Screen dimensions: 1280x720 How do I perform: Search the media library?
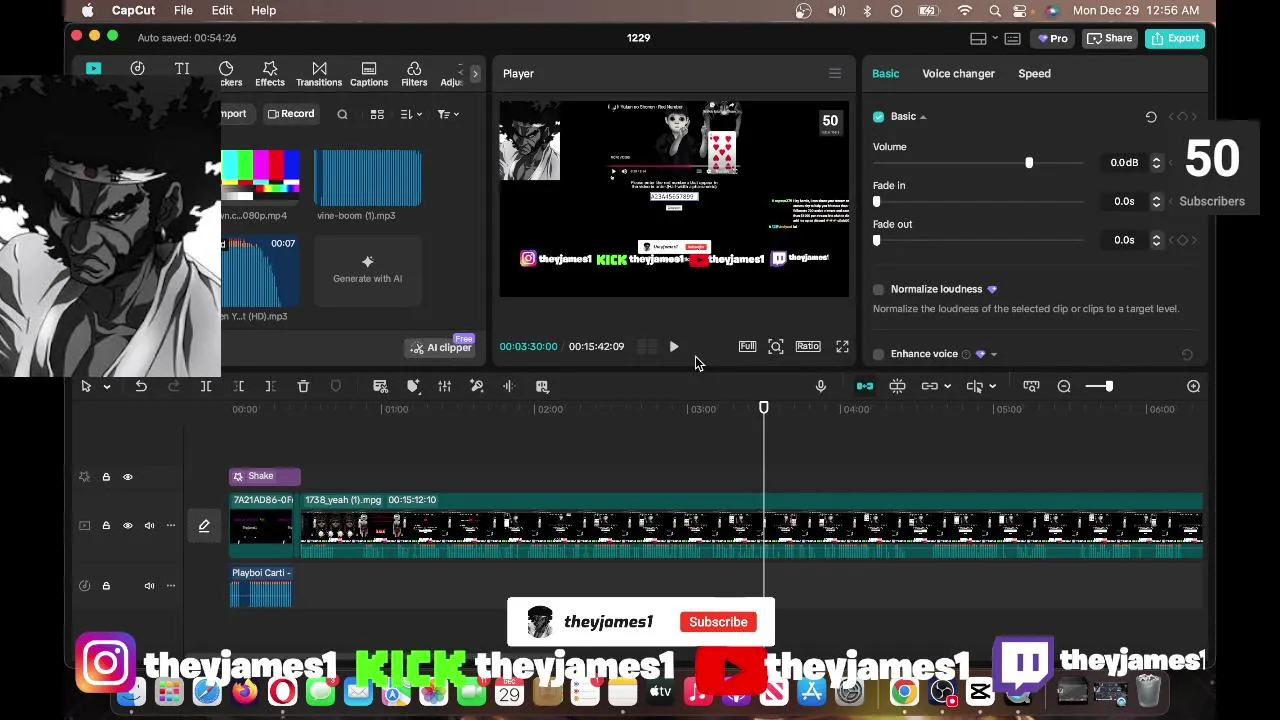342,114
